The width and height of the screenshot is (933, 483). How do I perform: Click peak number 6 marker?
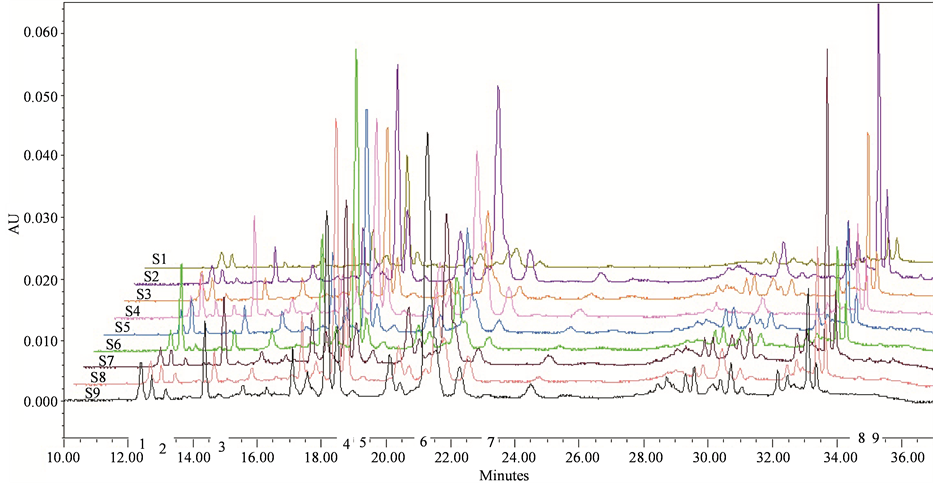pos(423,441)
